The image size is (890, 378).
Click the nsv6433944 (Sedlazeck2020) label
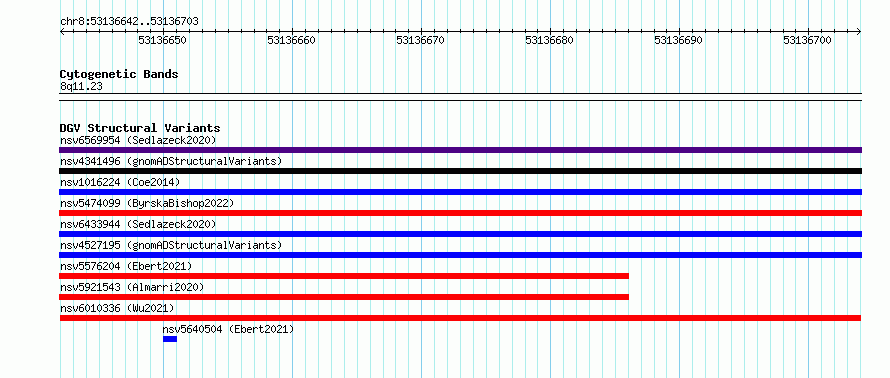pos(138,224)
